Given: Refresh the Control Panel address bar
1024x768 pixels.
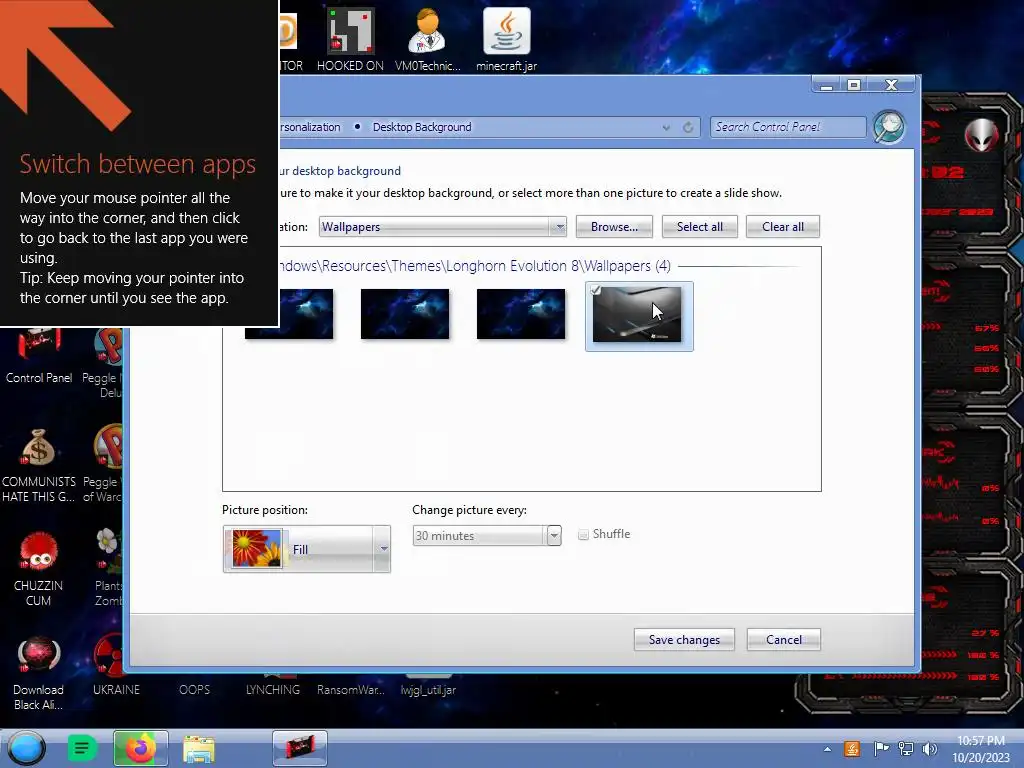Looking at the screenshot, I should coord(688,127).
